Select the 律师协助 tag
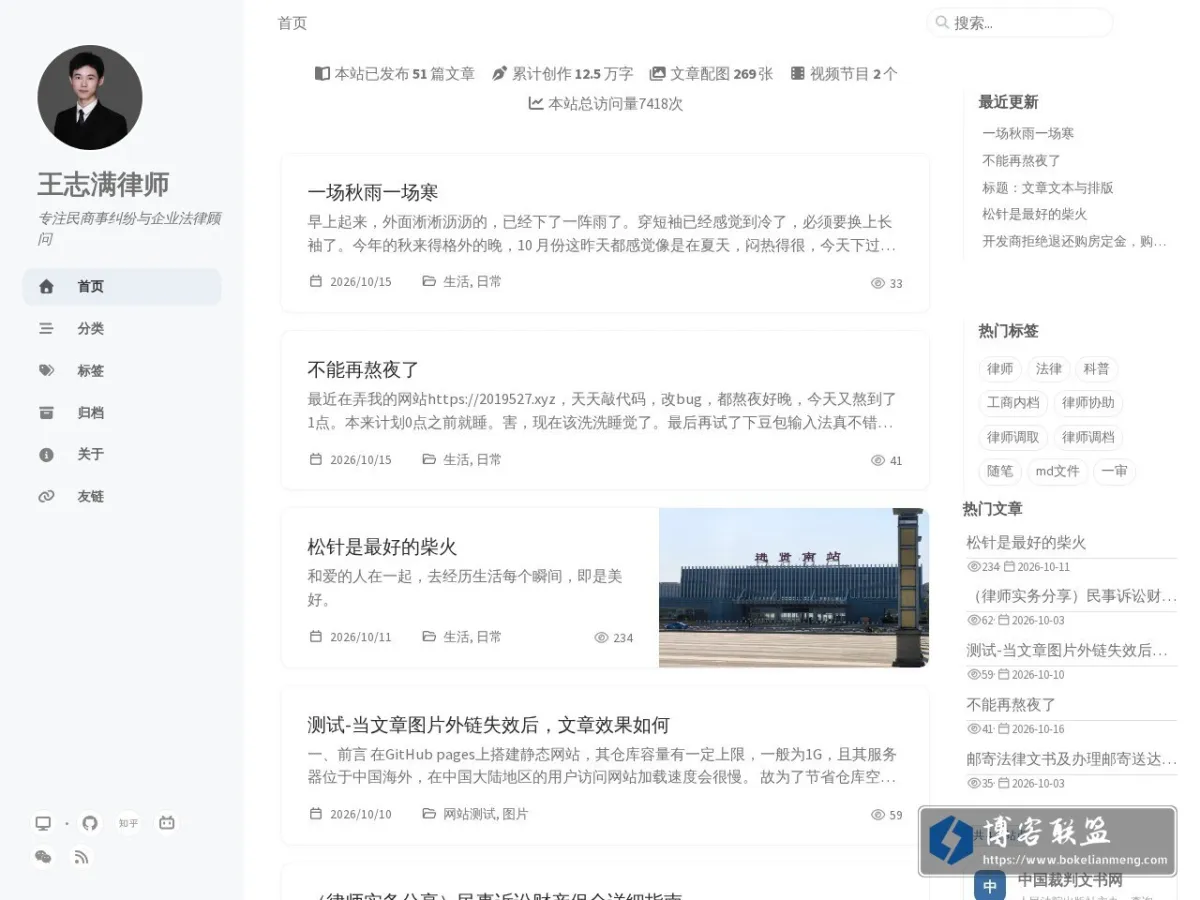 coord(1088,403)
